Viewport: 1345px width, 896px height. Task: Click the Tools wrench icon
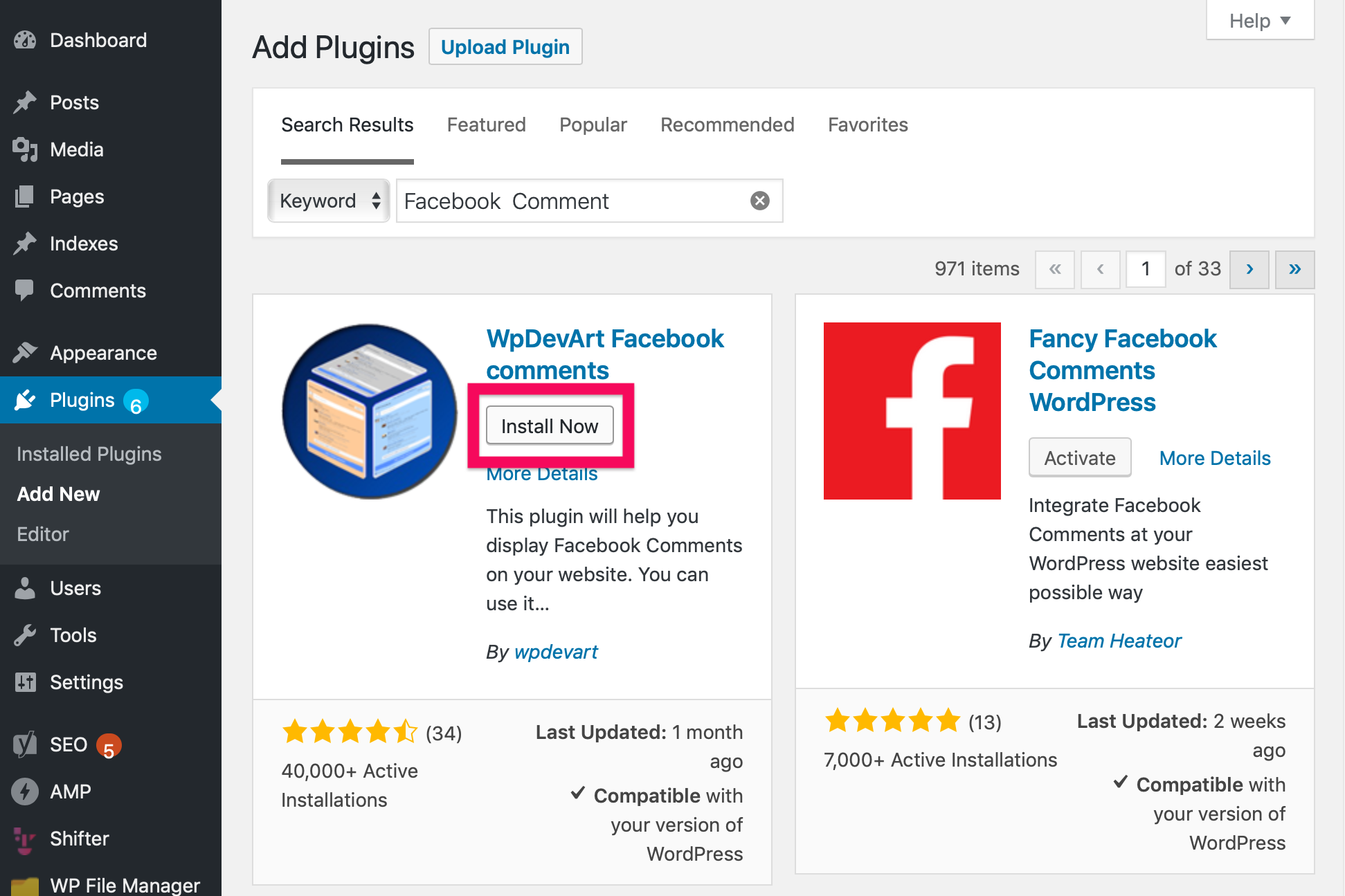[25, 635]
